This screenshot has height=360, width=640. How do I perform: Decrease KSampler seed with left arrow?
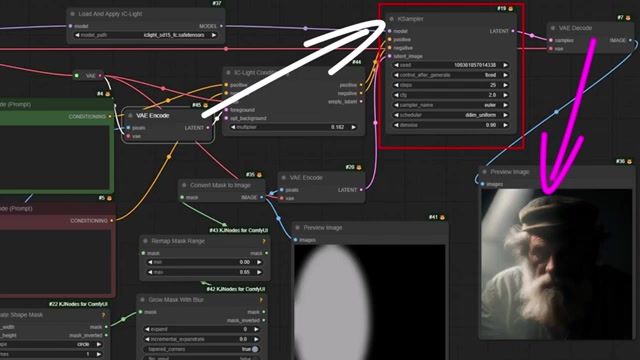click(x=396, y=65)
